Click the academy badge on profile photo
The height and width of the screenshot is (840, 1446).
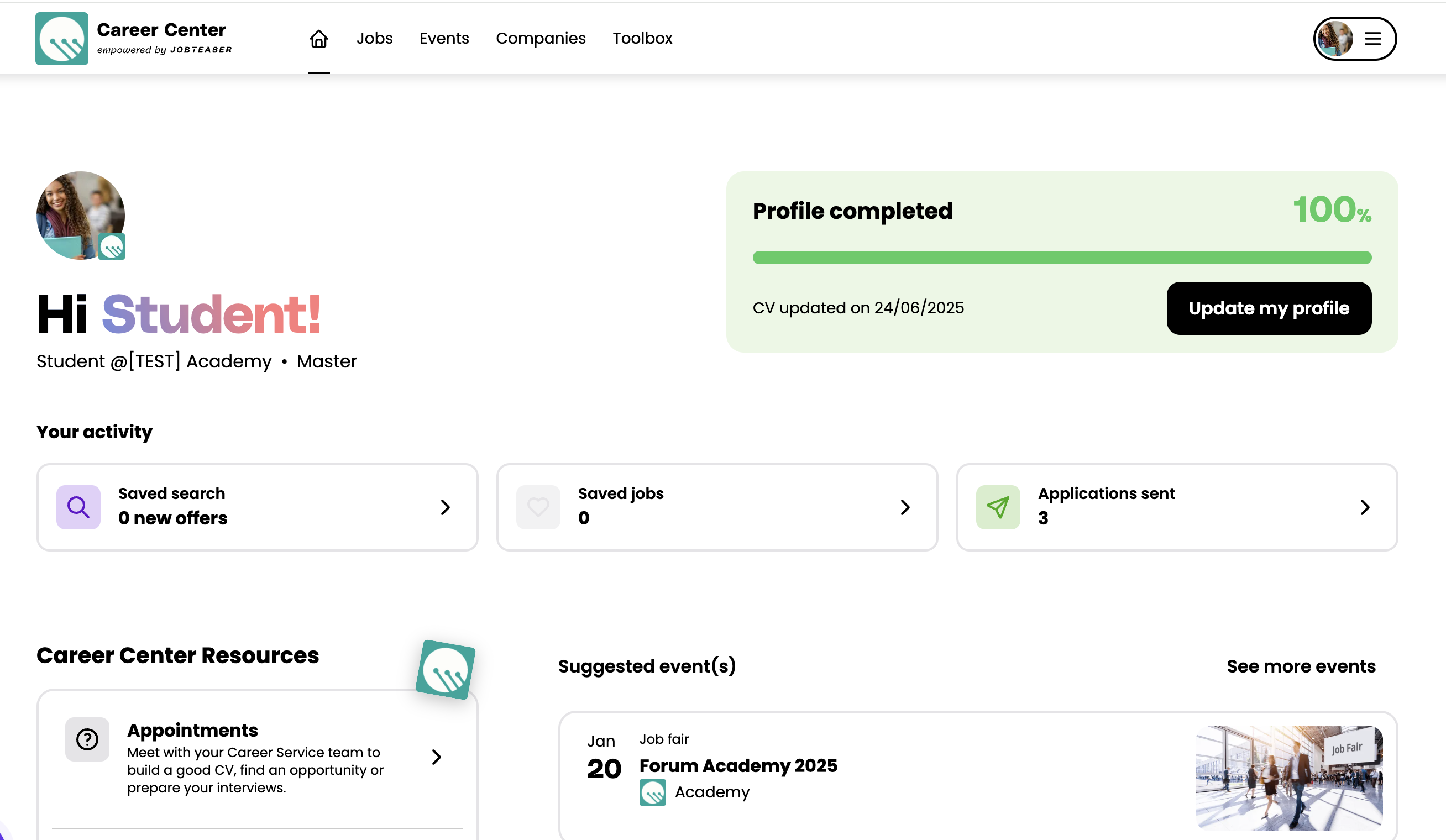point(111,246)
